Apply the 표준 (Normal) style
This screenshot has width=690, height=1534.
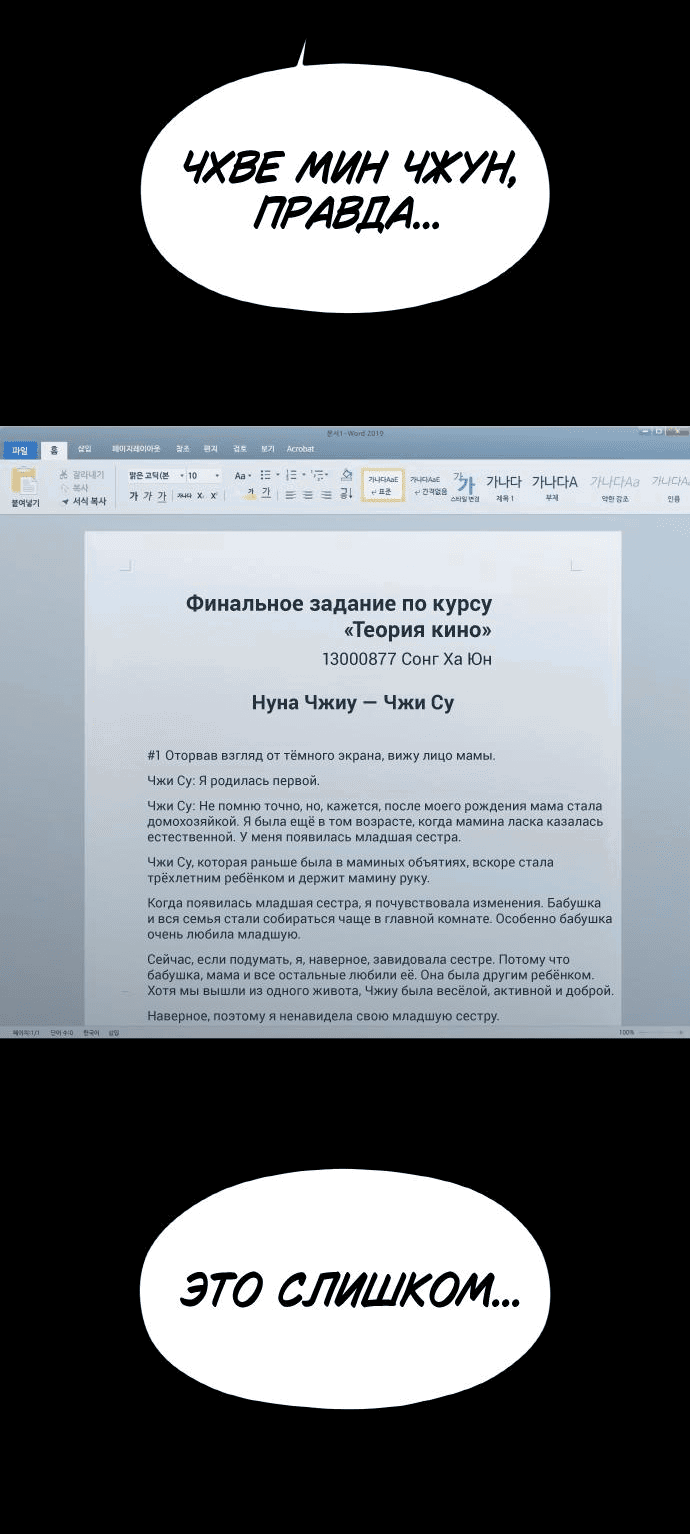click(x=383, y=485)
